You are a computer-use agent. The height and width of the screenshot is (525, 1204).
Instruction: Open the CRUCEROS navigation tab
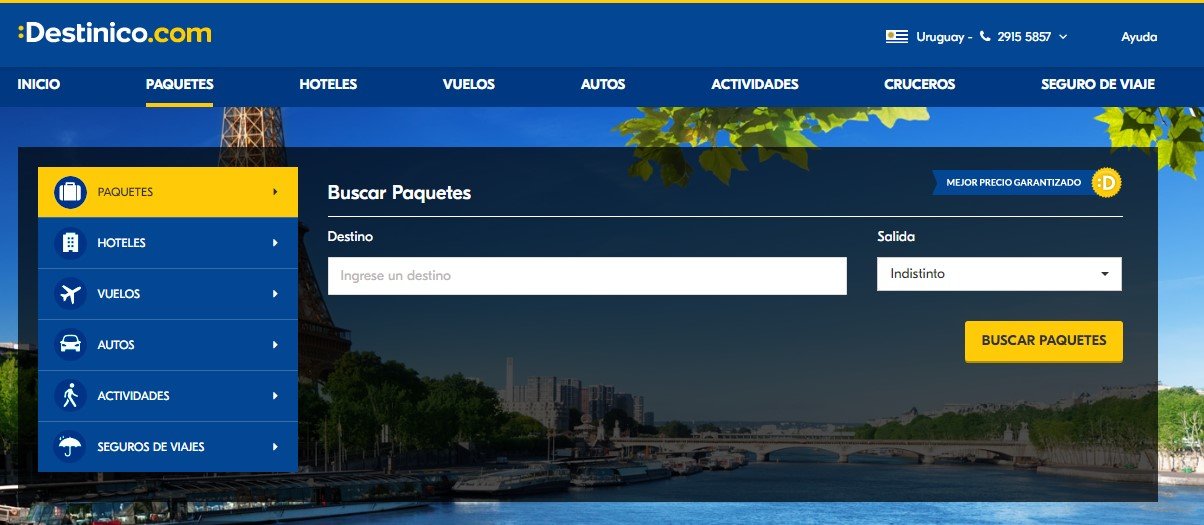click(919, 85)
